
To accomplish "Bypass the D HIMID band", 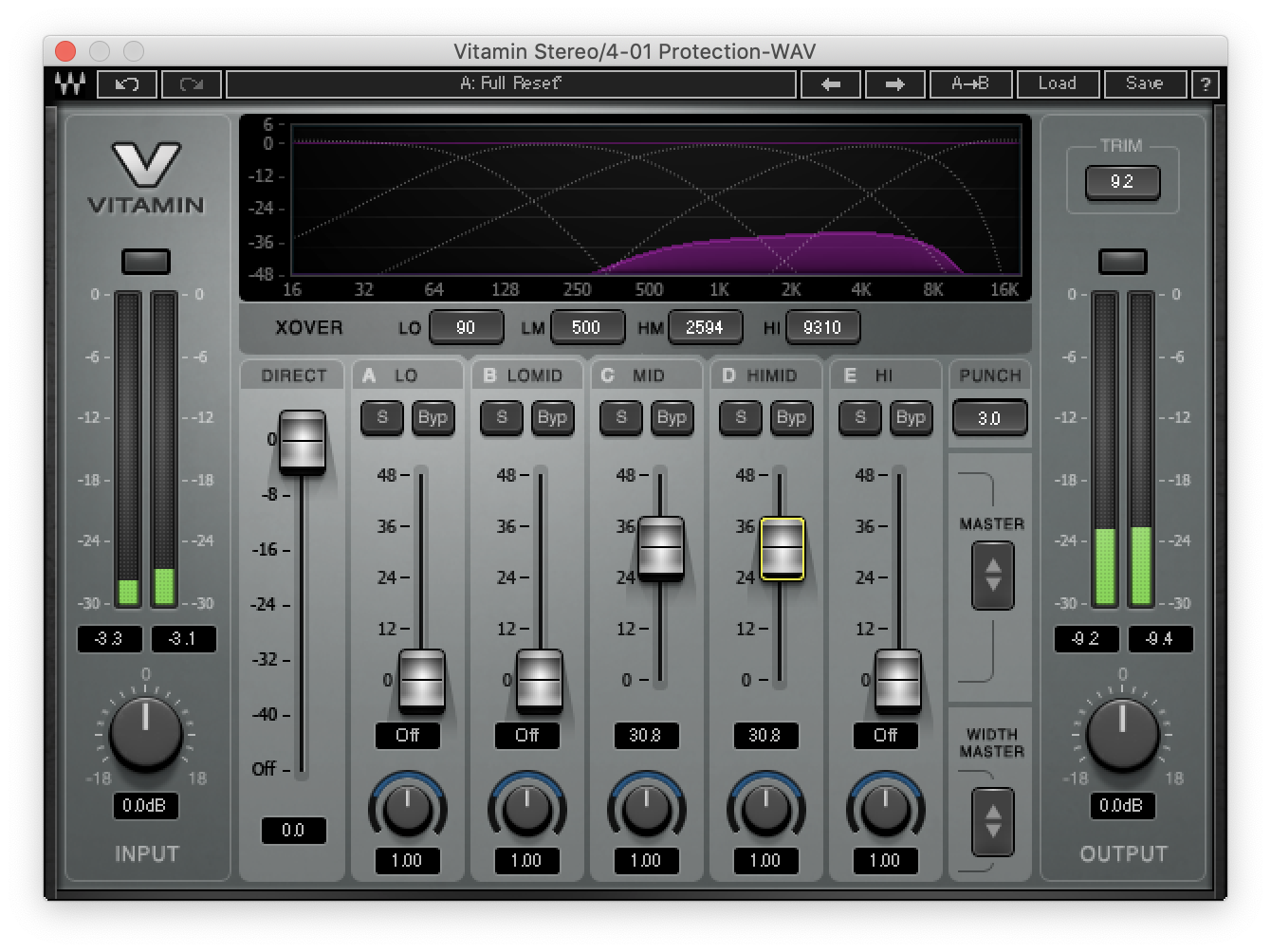I will 791,417.
